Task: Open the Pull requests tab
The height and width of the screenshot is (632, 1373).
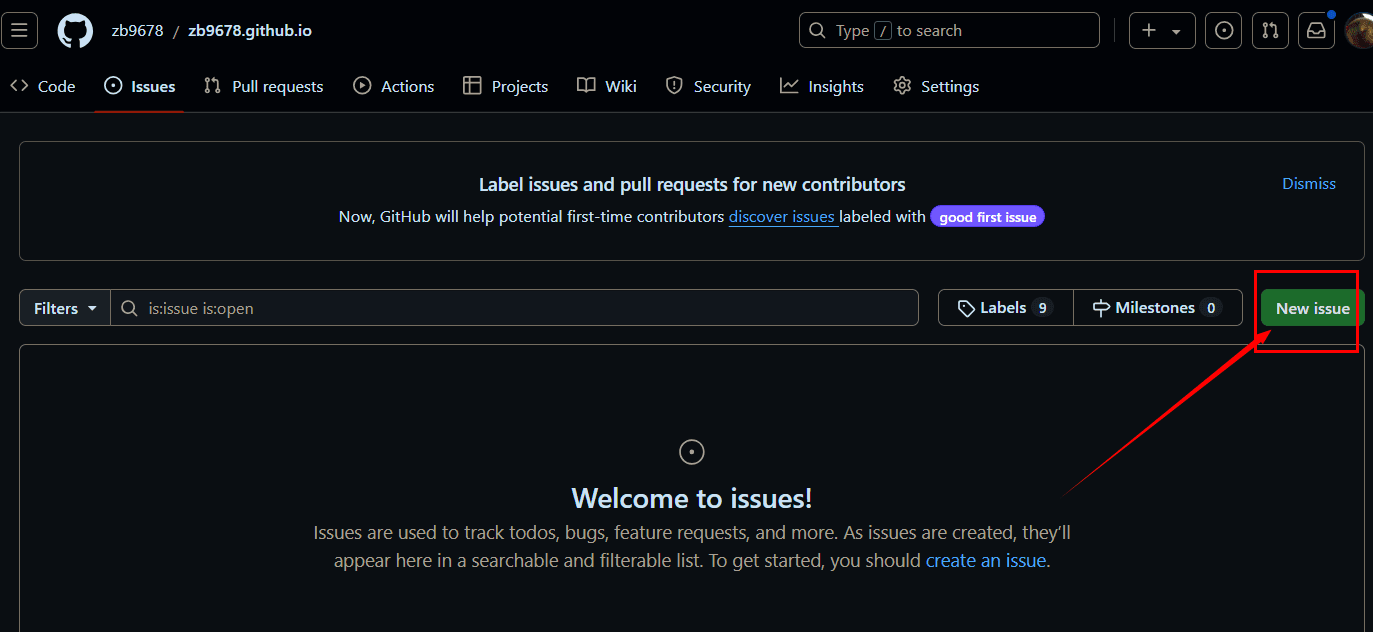Action: [x=264, y=87]
